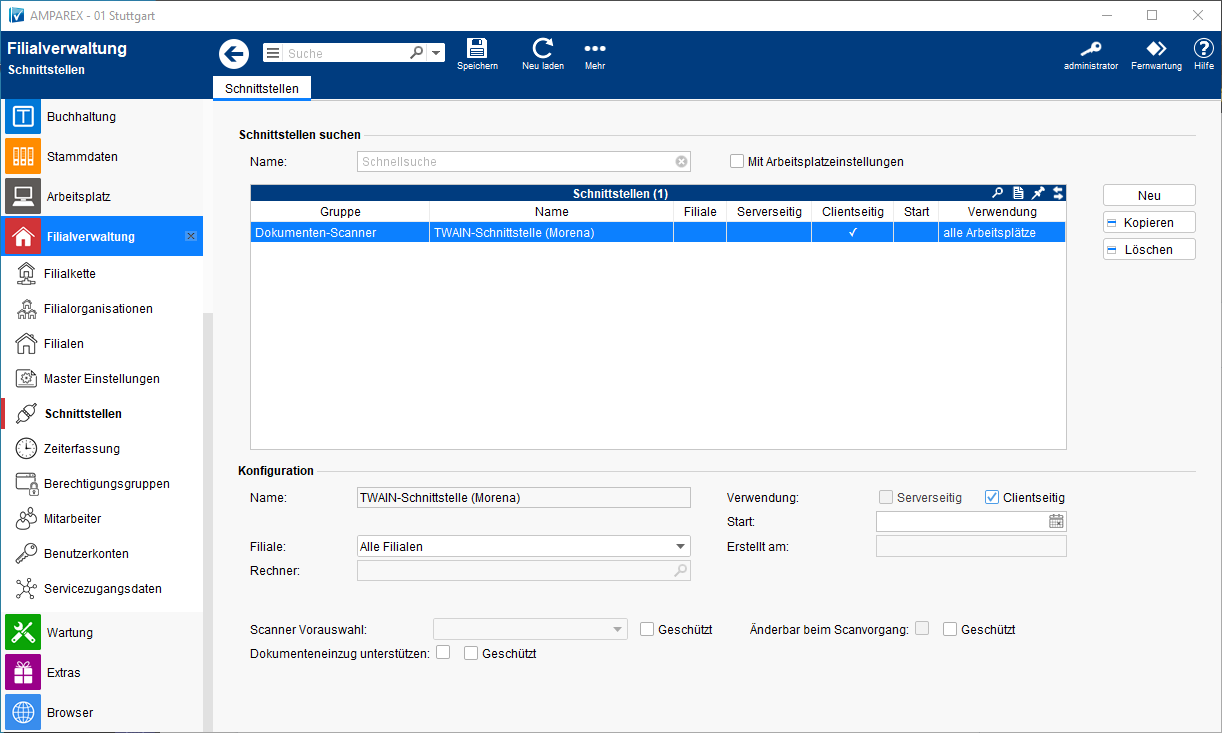Uncheck the Clientseitig checkbox
The width and height of the screenshot is (1222, 733).
(x=992, y=497)
